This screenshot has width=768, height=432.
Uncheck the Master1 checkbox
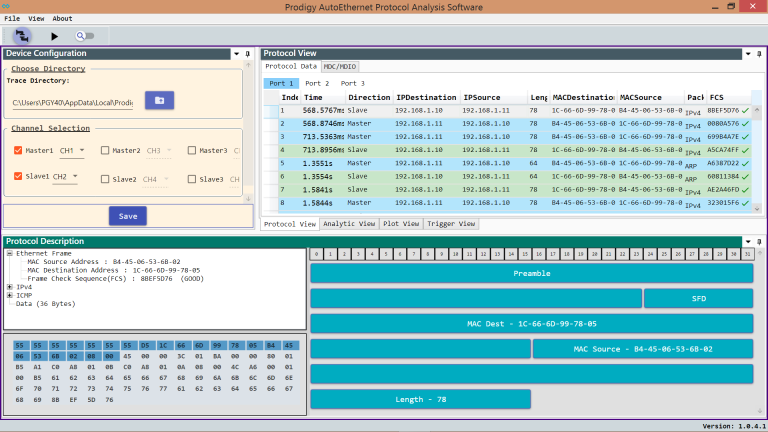pyautogui.click(x=18, y=150)
